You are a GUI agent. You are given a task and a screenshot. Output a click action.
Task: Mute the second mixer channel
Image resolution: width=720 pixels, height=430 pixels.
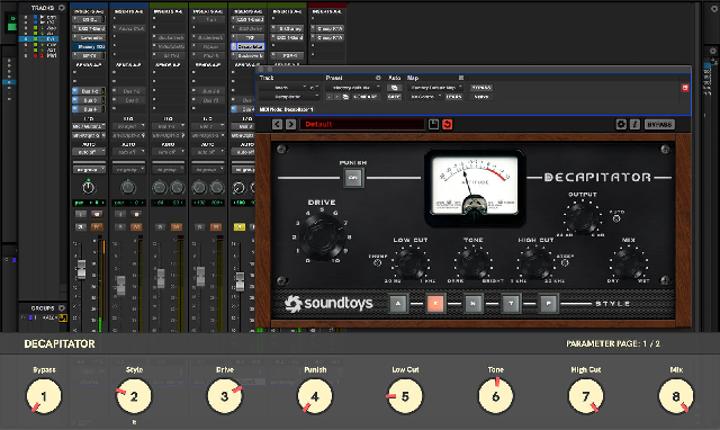[x=136, y=227]
